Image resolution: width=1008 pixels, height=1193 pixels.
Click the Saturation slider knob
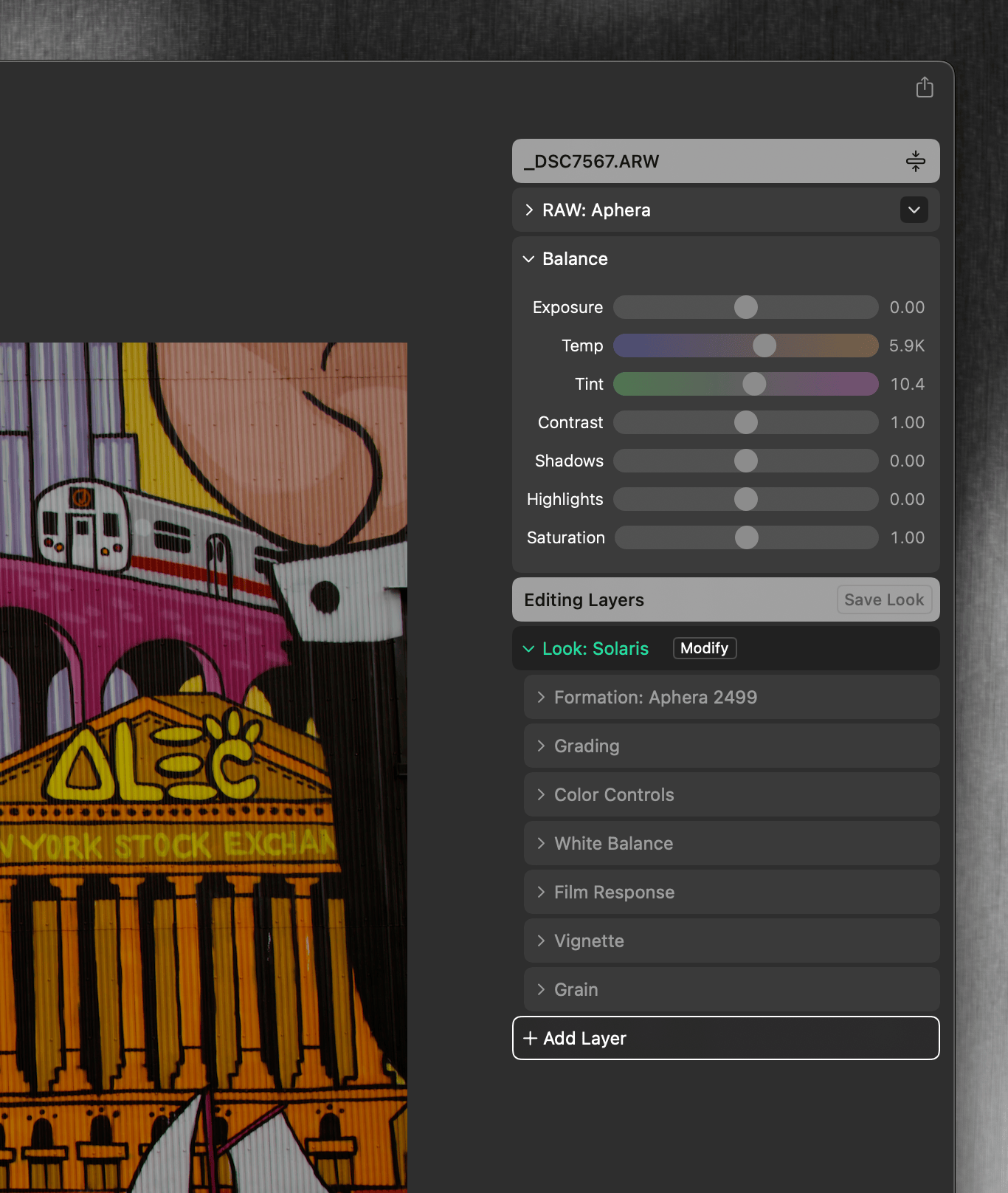(x=747, y=537)
